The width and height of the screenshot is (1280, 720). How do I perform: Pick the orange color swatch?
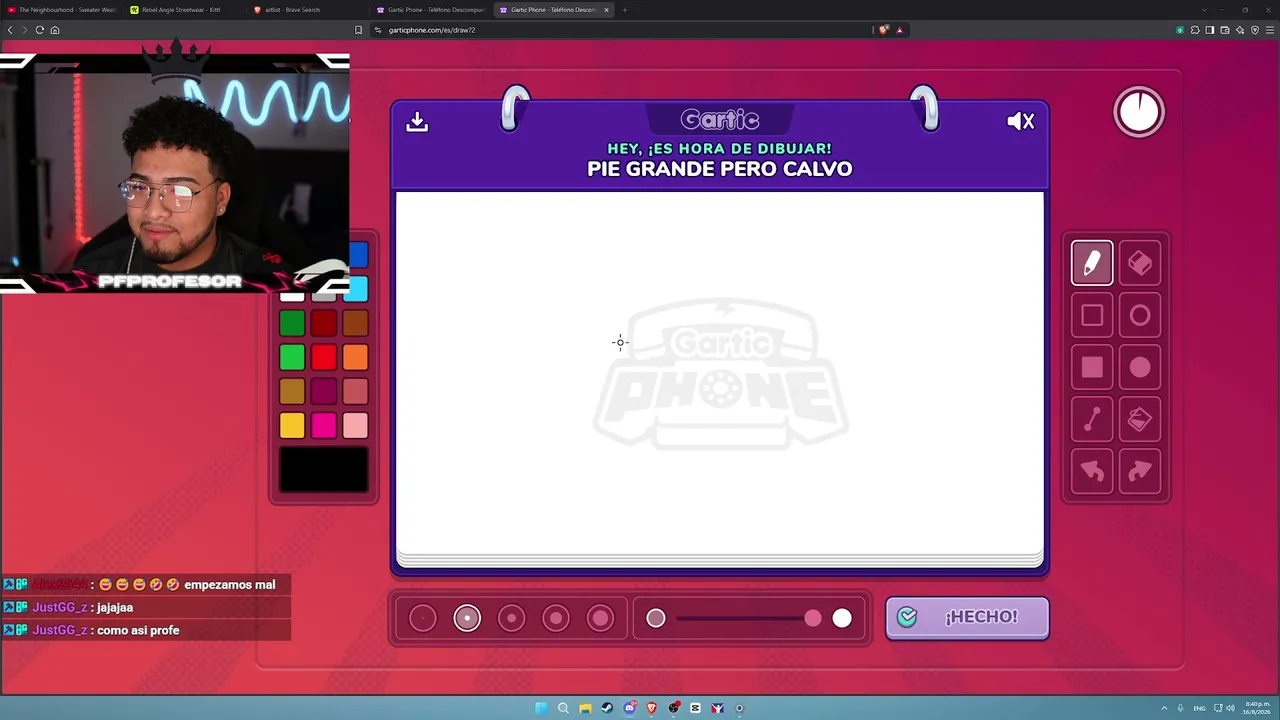pyautogui.click(x=355, y=357)
